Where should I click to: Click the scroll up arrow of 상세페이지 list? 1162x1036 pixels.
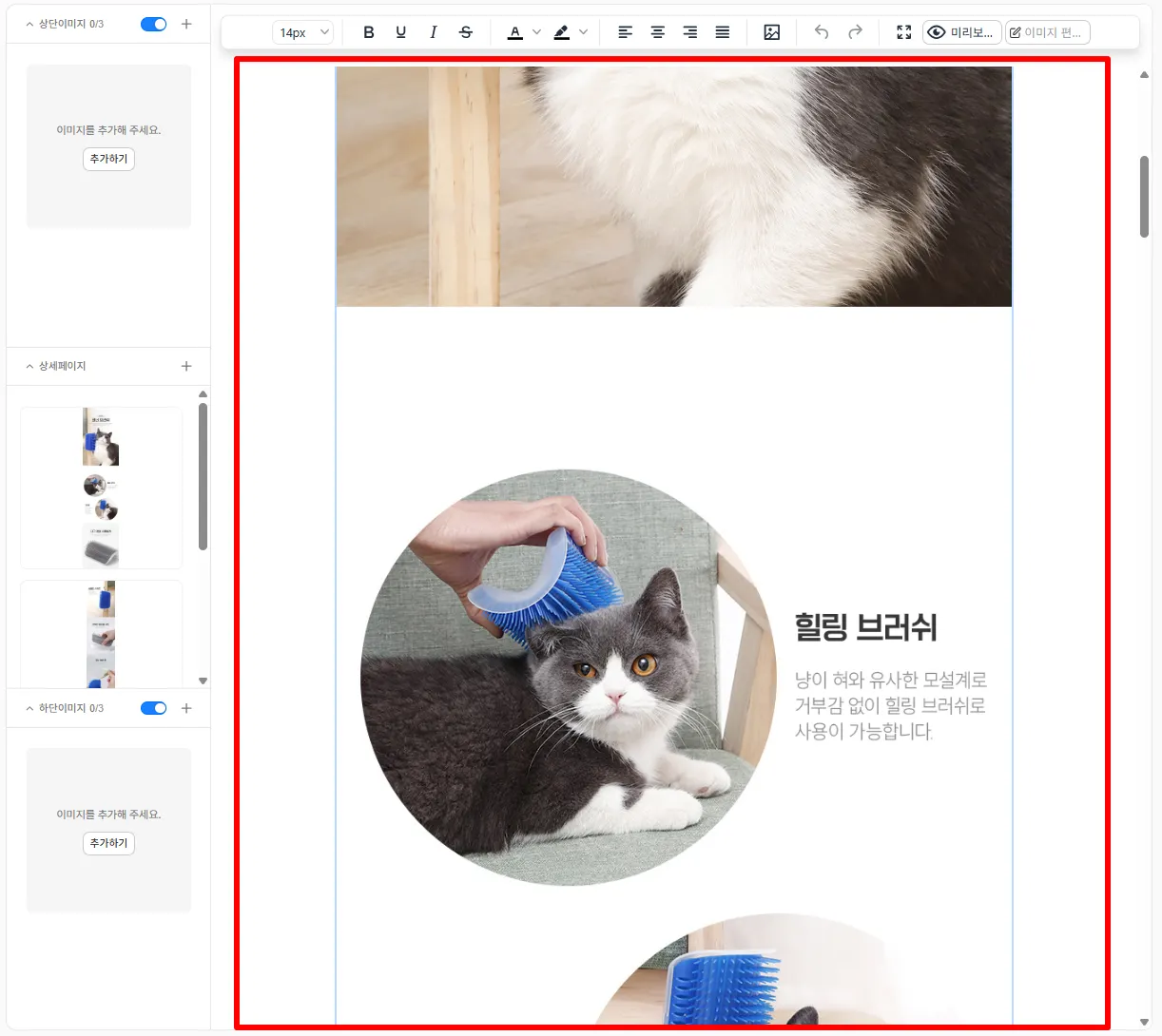tap(203, 393)
